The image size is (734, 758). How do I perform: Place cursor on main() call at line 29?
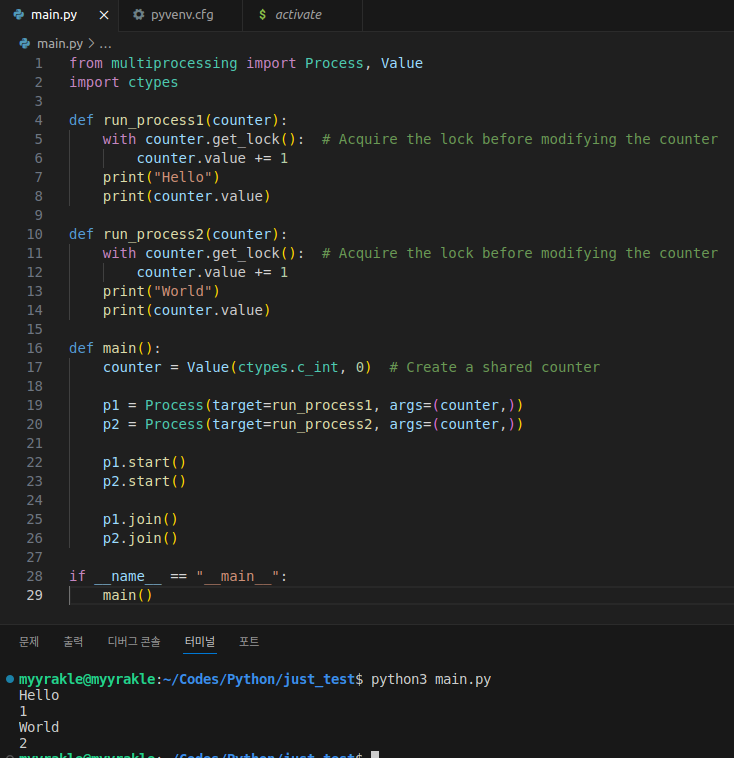pyautogui.click(x=127, y=595)
